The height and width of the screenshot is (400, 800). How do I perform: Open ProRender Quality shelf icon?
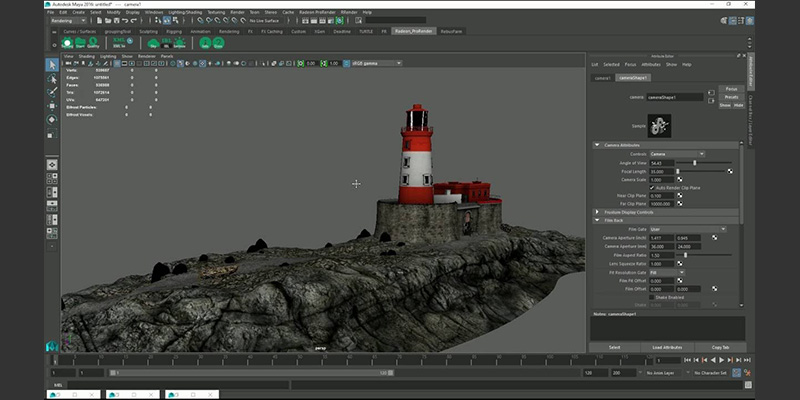click(x=93, y=43)
